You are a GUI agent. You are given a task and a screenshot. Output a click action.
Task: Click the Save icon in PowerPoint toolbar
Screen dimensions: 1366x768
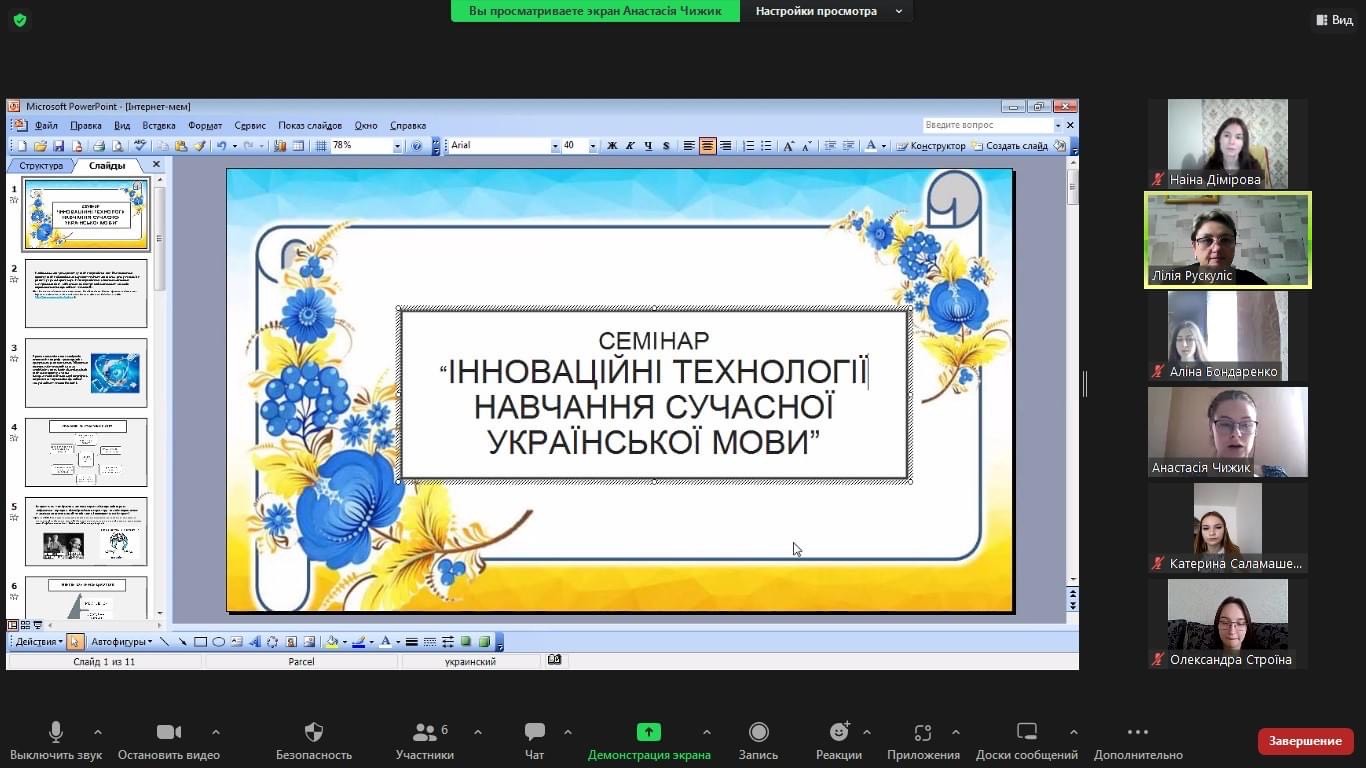coord(59,146)
